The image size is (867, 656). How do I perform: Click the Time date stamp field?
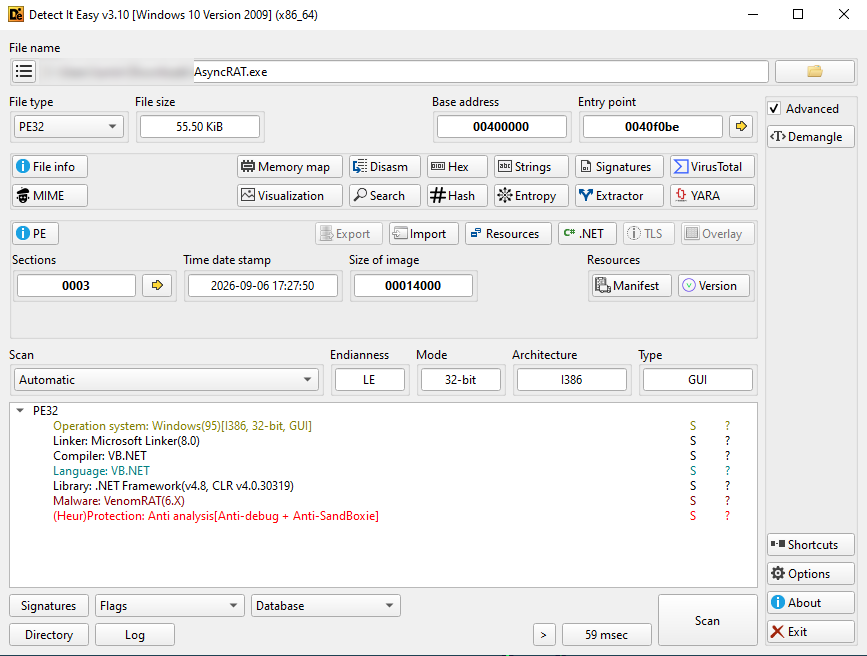tap(263, 285)
